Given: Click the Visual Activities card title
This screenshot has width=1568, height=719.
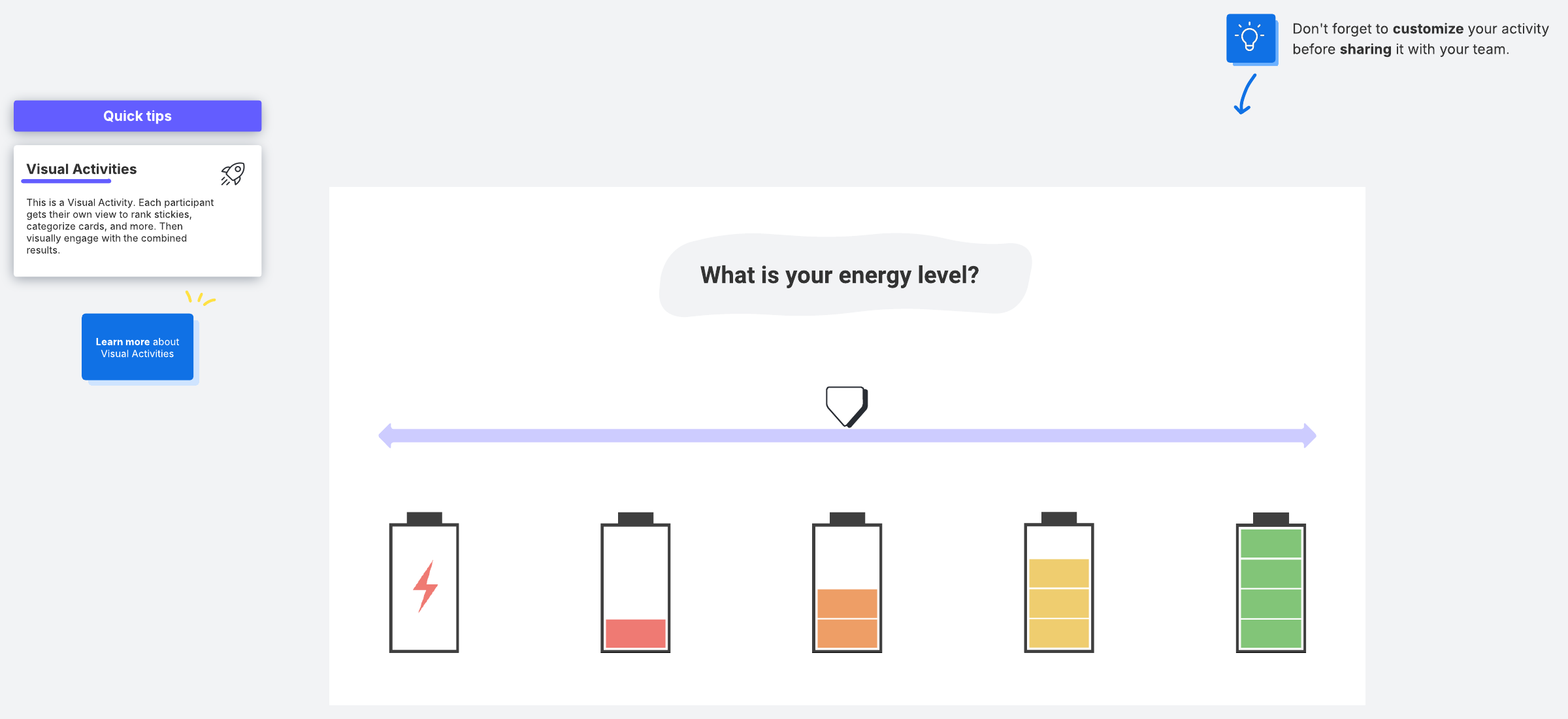Looking at the screenshot, I should [82, 169].
